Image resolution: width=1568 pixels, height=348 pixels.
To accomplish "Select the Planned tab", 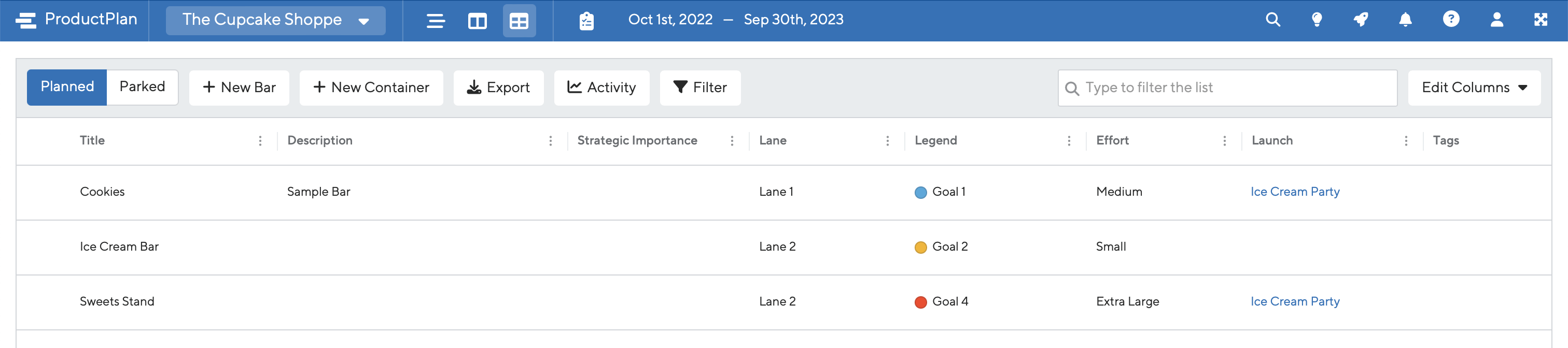I will point(67,87).
